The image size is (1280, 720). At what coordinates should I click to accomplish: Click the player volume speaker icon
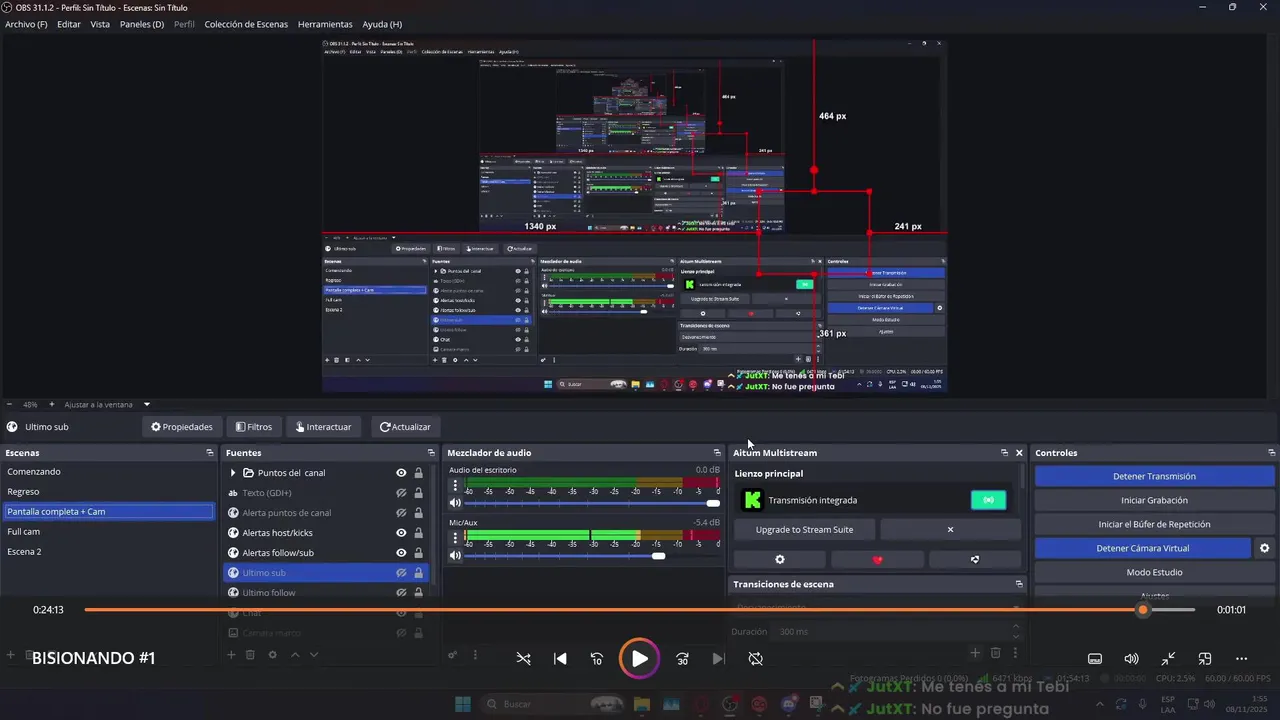tap(1131, 659)
